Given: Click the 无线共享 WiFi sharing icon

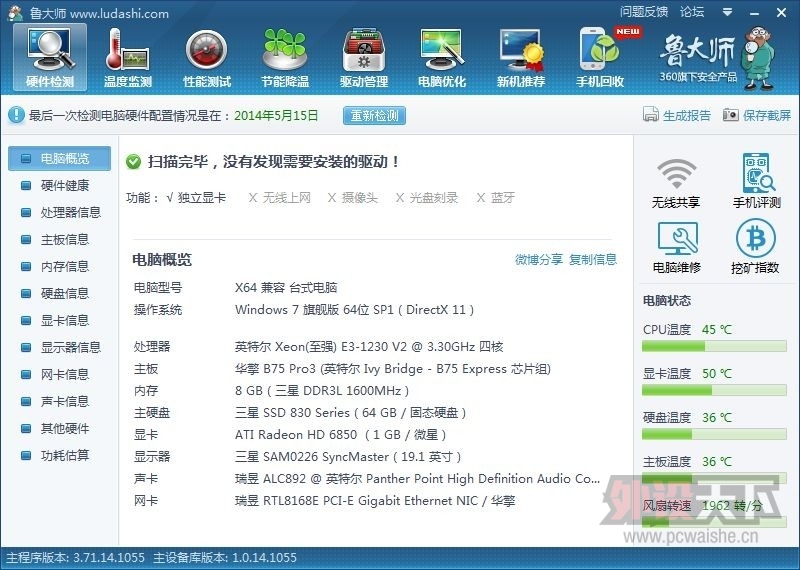Looking at the screenshot, I should point(676,183).
